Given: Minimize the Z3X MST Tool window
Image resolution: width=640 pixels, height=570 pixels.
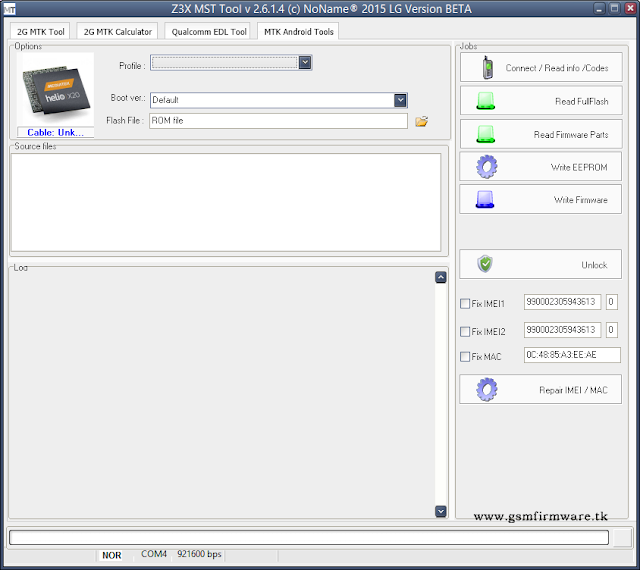Looking at the screenshot, I should [599, 9].
